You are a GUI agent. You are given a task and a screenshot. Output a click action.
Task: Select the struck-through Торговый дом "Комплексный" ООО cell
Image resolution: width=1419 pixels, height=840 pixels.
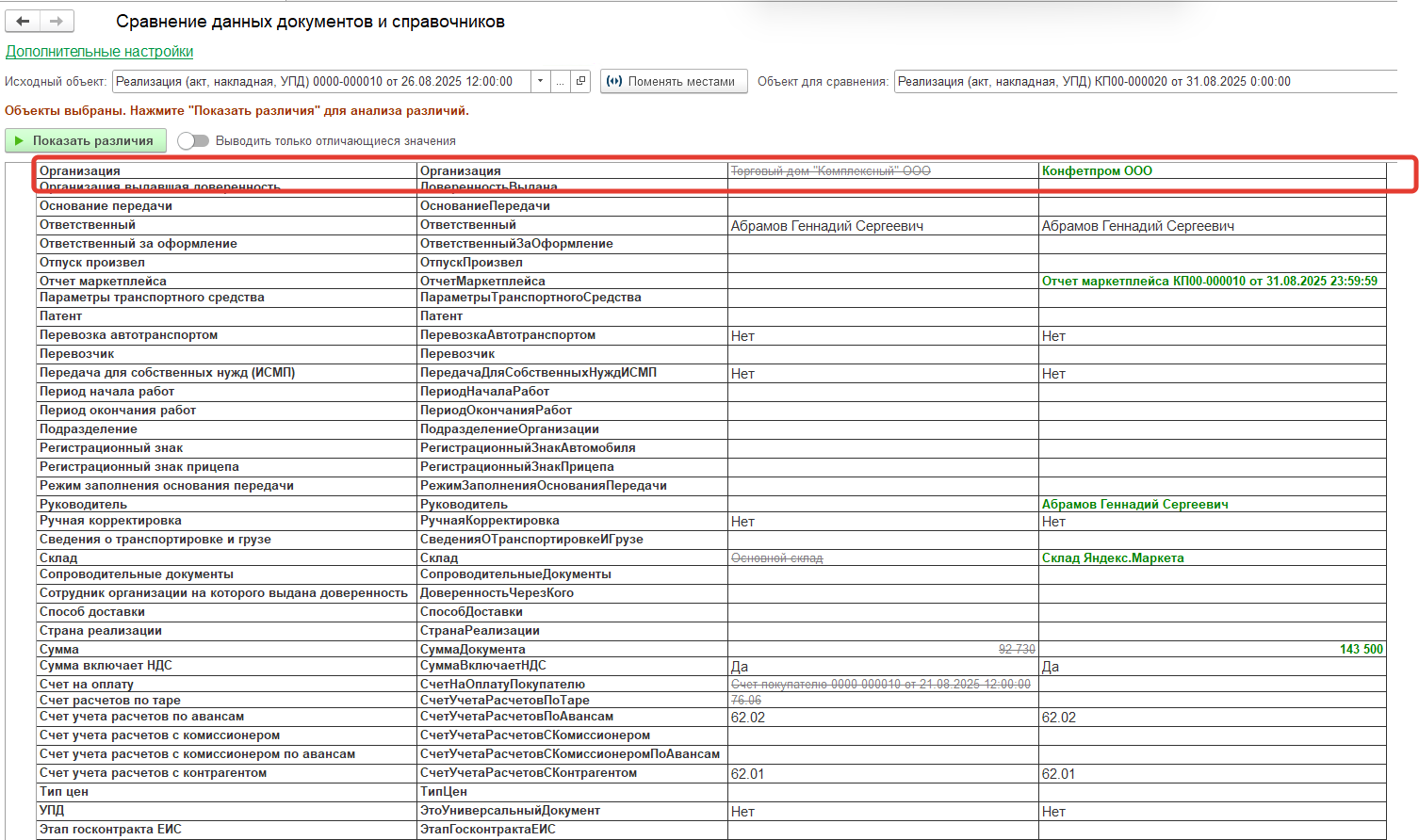pos(883,170)
